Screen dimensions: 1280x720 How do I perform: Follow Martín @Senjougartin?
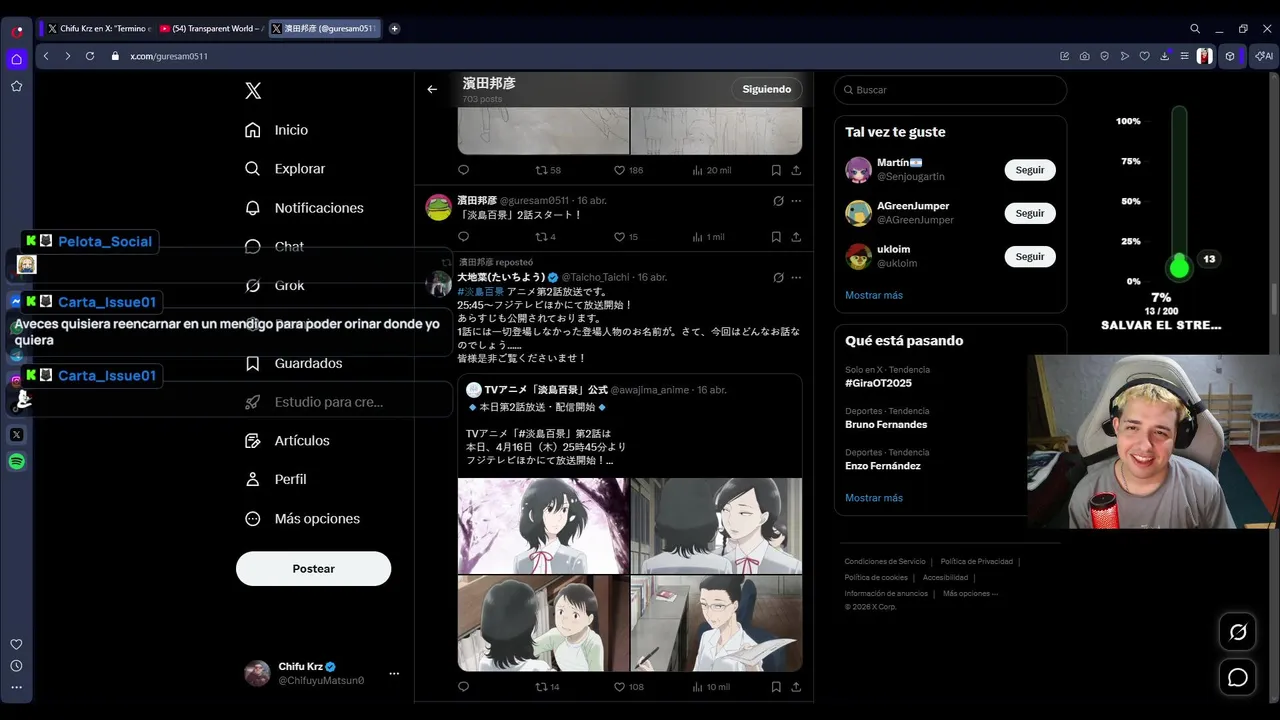point(1030,170)
